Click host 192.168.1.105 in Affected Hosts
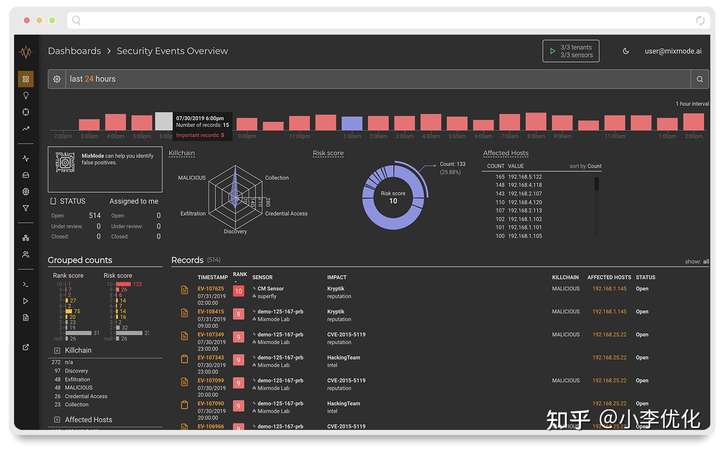This screenshot has width=720, height=450. (x=525, y=236)
